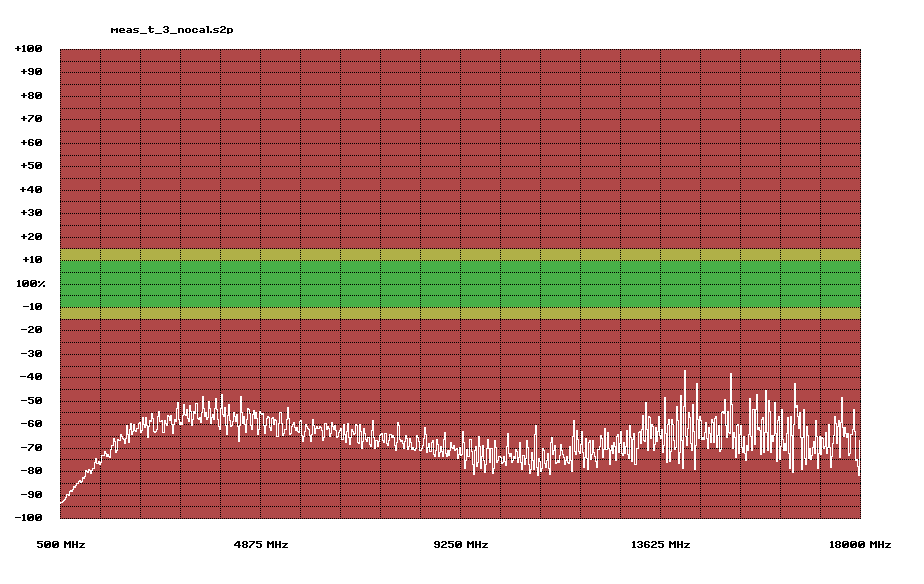This screenshot has width=924, height=584.
Task: Click the -100 y-axis label
Action: [x=28, y=518]
